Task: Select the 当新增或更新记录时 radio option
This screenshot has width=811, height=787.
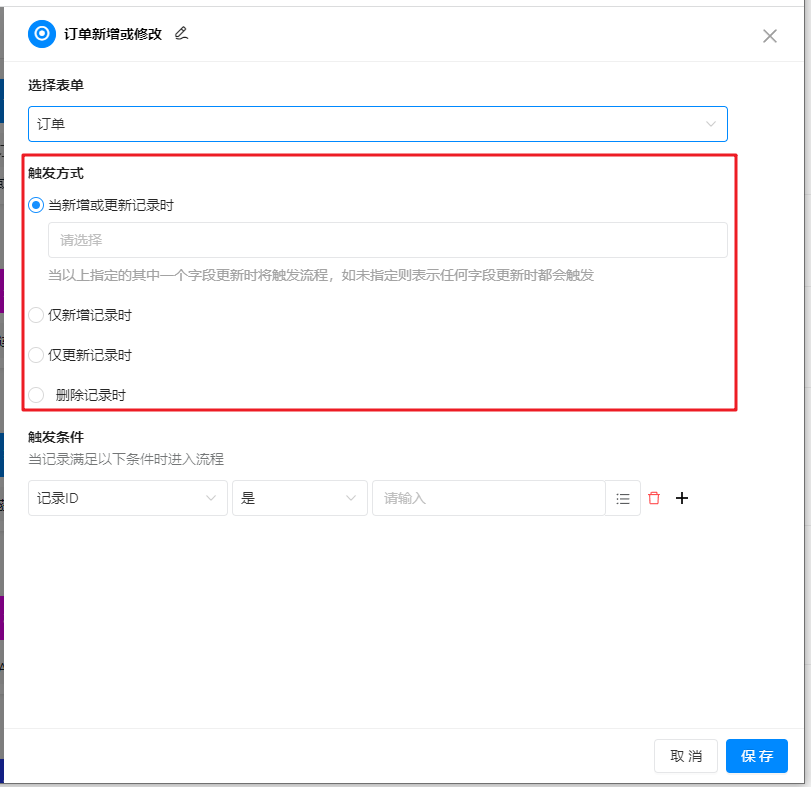Action: pos(37,205)
